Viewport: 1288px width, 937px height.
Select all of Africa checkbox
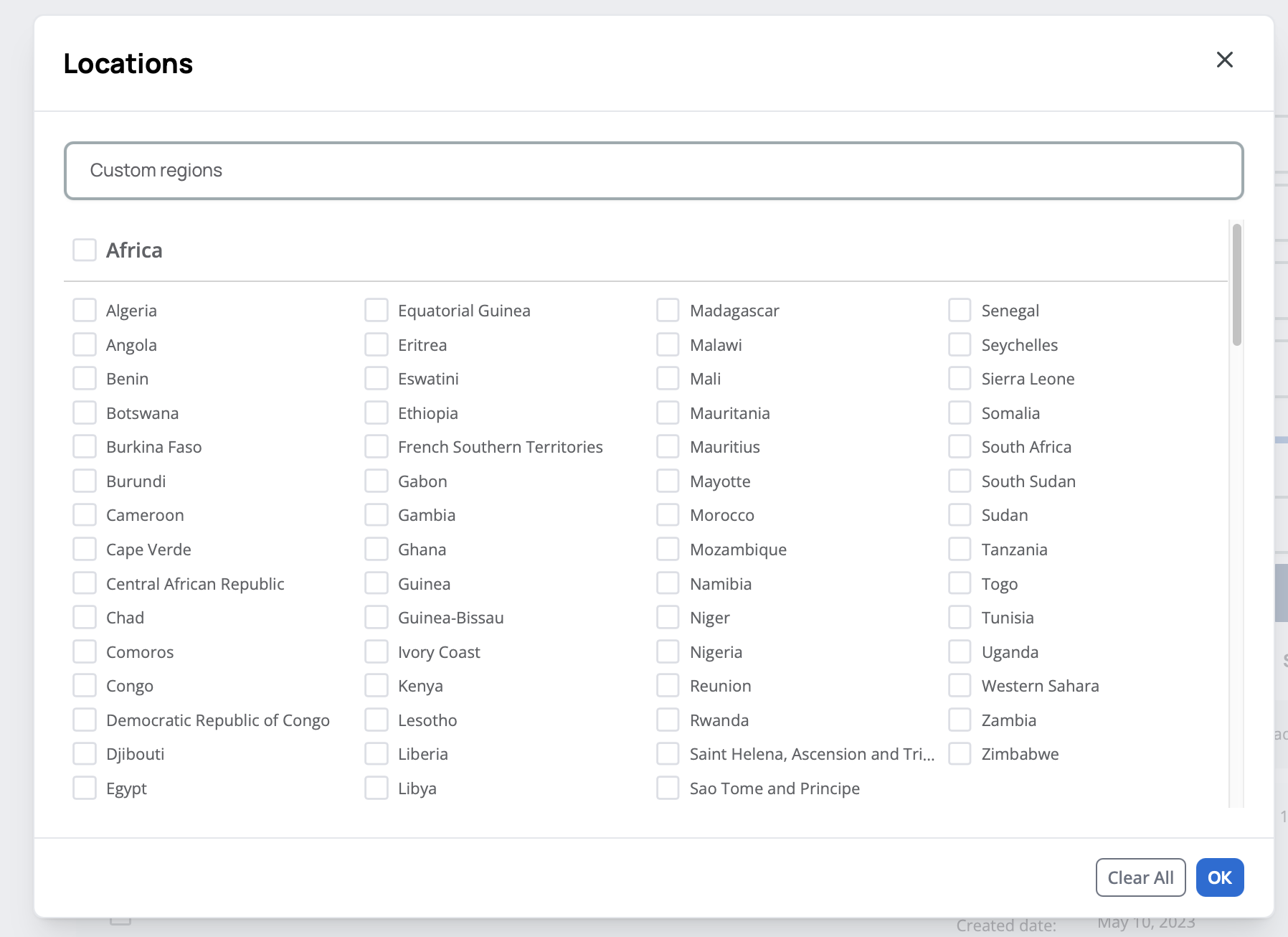85,250
